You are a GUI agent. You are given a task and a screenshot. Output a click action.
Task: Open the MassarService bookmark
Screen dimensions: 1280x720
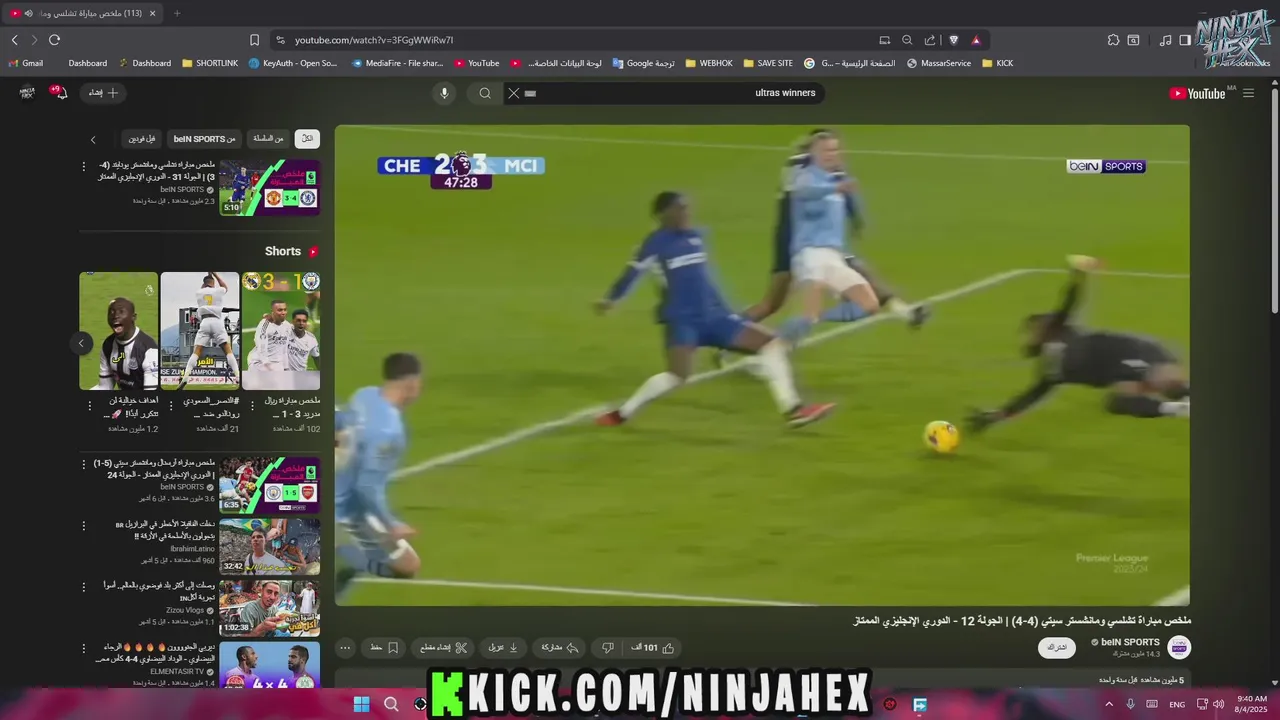pos(939,63)
